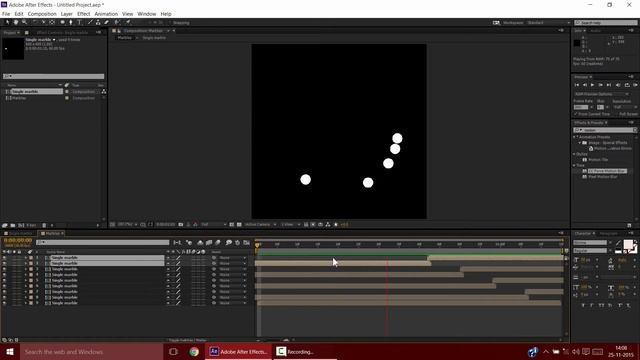
Task: Hide layer 5 using its eye icon
Action: (4, 280)
